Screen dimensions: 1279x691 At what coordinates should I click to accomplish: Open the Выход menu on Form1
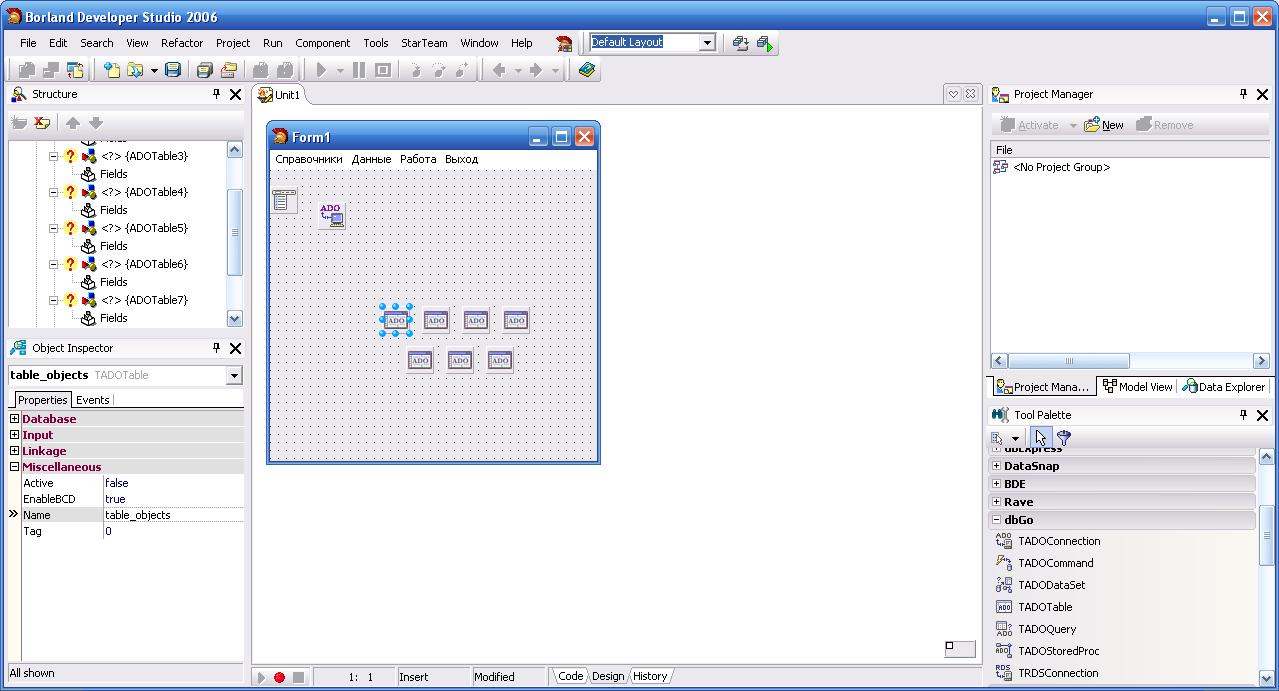(462, 159)
